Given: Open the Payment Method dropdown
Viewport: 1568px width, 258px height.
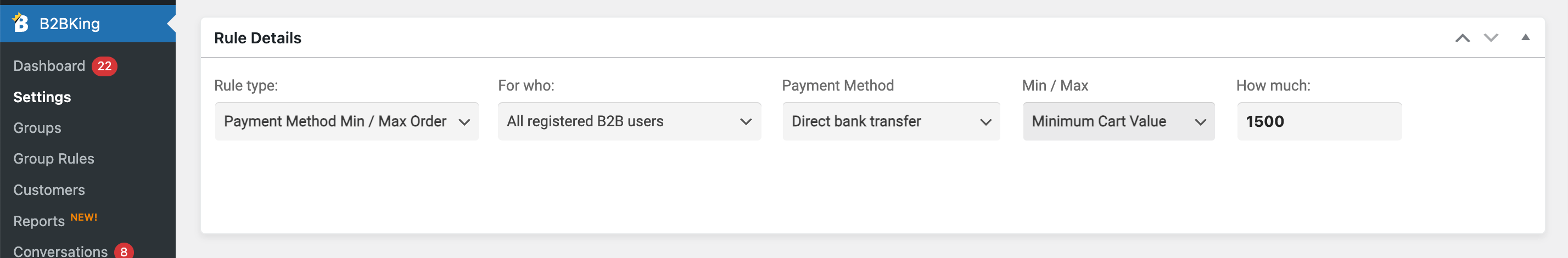Looking at the screenshot, I should pyautogui.click(x=891, y=121).
